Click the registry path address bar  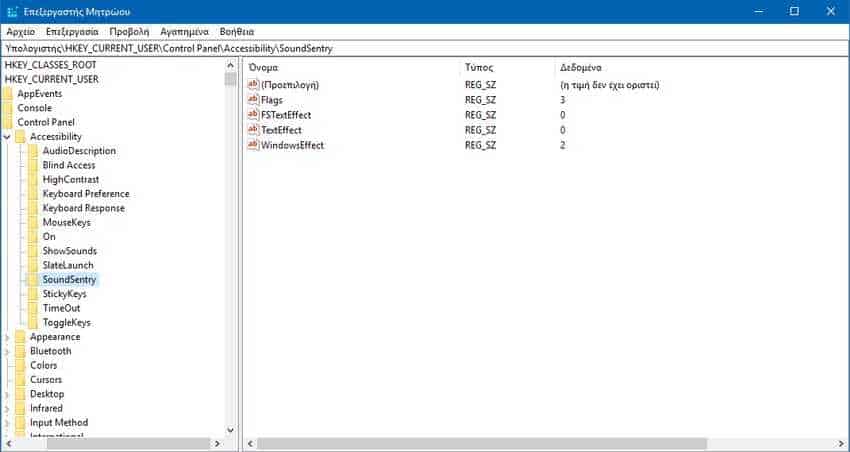425,48
